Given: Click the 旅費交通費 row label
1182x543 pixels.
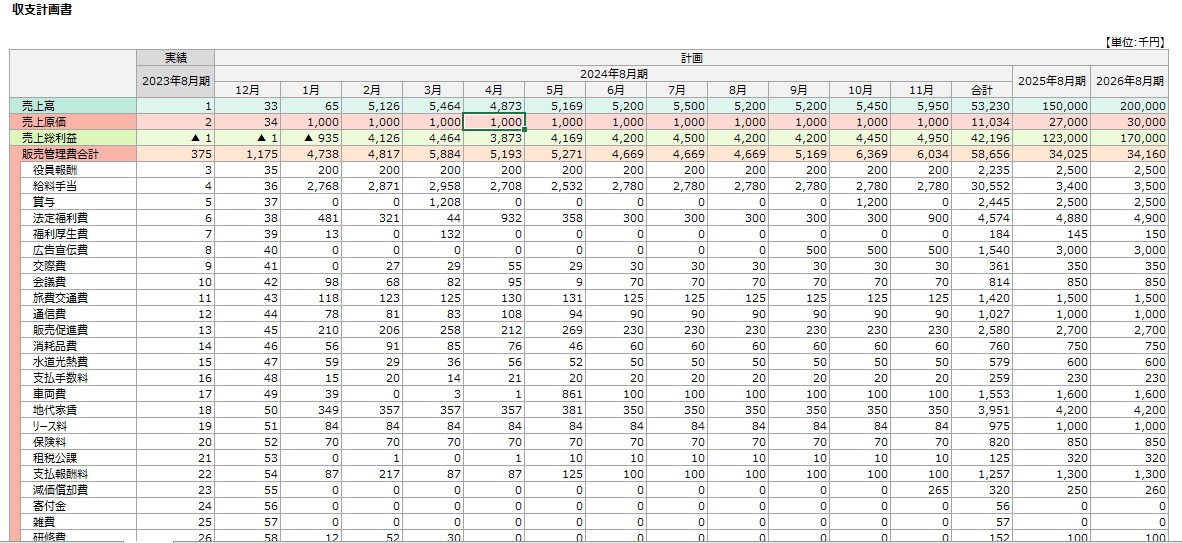Looking at the screenshot, I should pyautogui.click(x=78, y=298).
